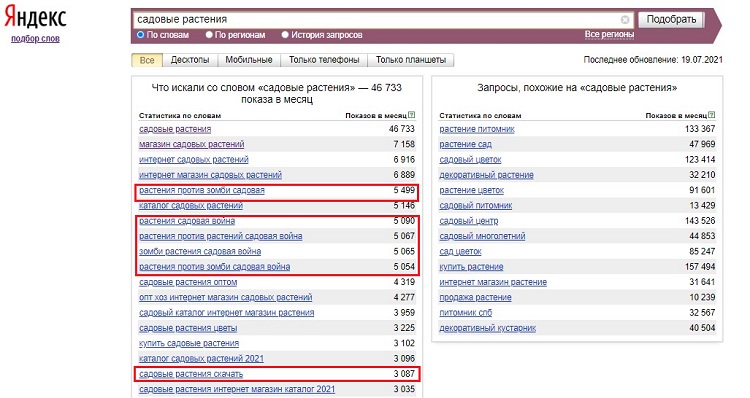Open 'садовые растения оптом' keyword
Viewport: 750px width, 398px height.
tap(188, 282)
